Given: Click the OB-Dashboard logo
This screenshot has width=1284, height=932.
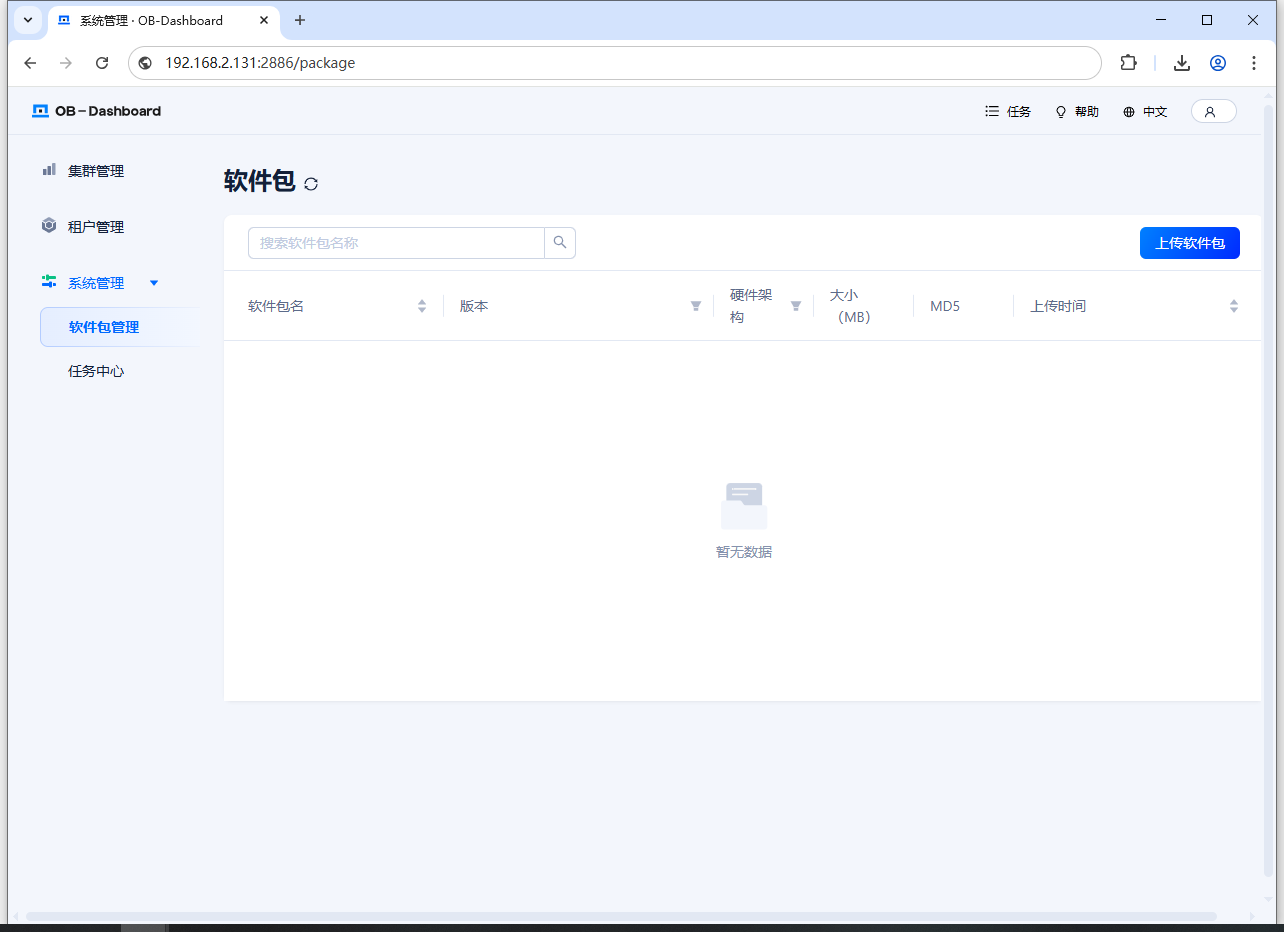Looking at the screenshot, I should pos(96,111).
